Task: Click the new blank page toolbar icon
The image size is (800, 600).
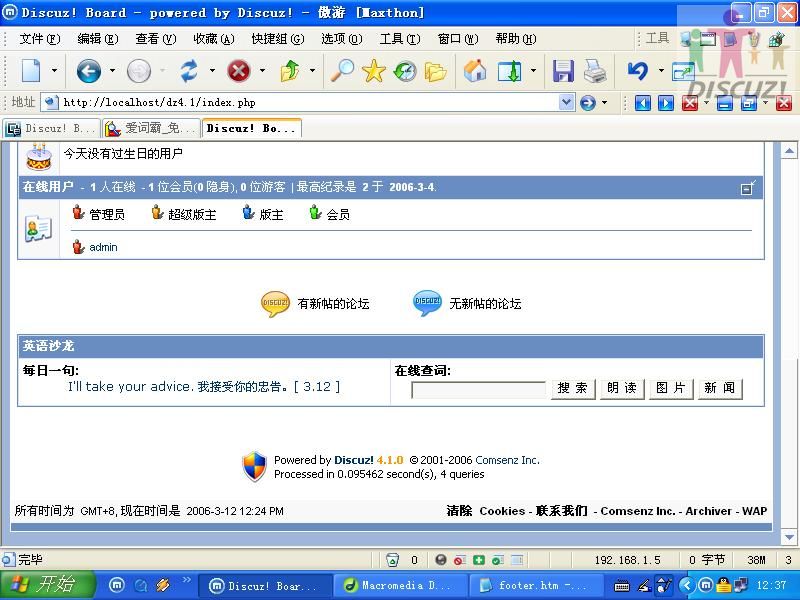Action: pyautogui.click(x=31, y=70)
